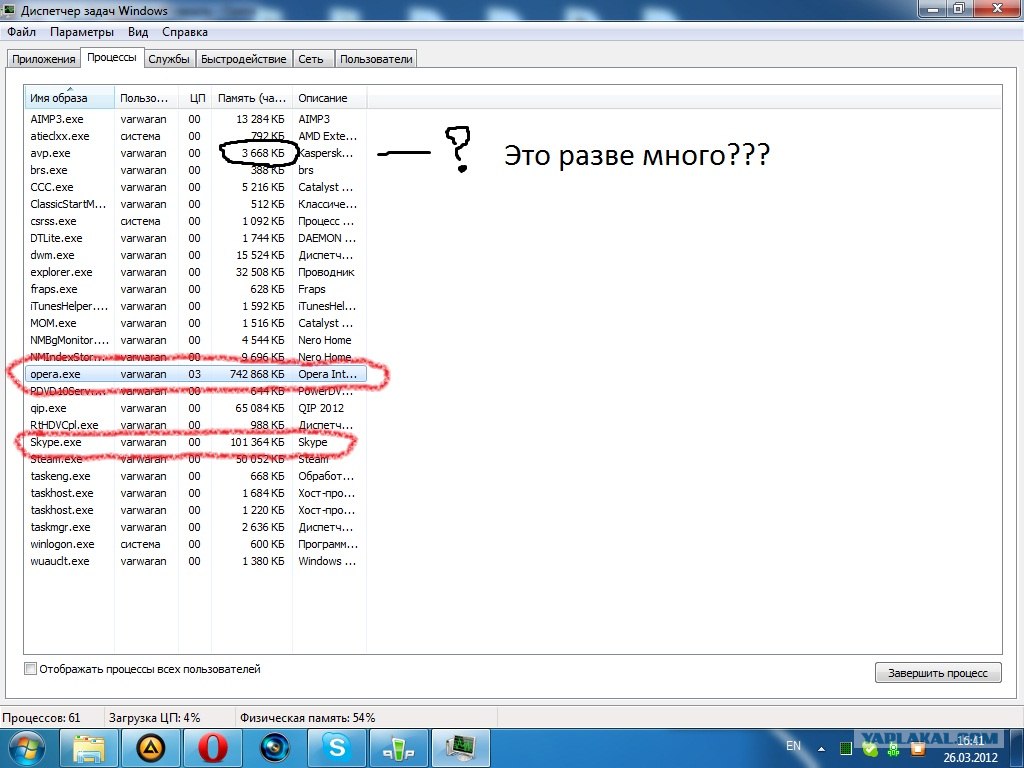Click the EN language indicator
The width and height of the screenshot is (1024, 768).
(x=793, y=746)
